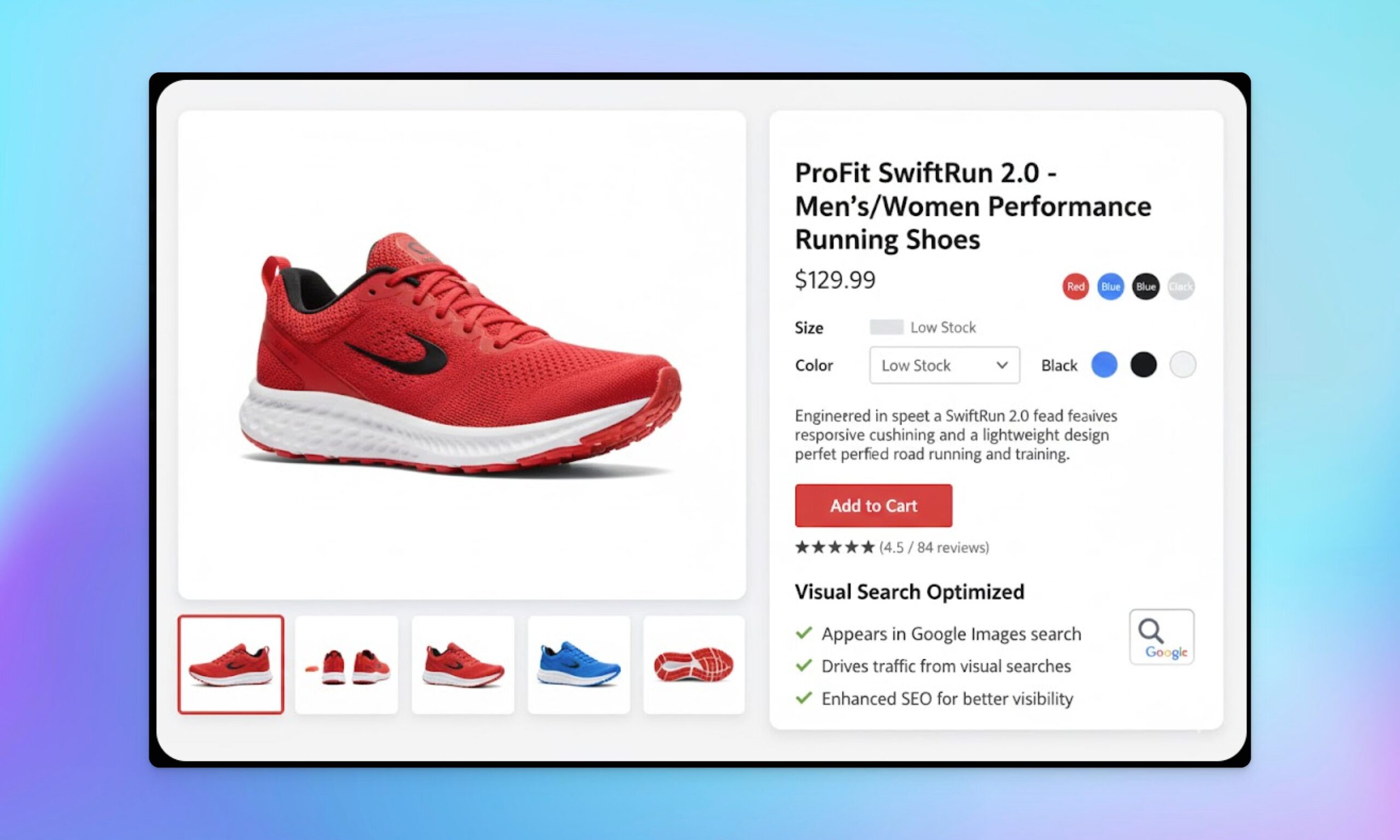Click the checkmark beside Enhanced SEO line
1400x840 pixels.
pos(803,698)
